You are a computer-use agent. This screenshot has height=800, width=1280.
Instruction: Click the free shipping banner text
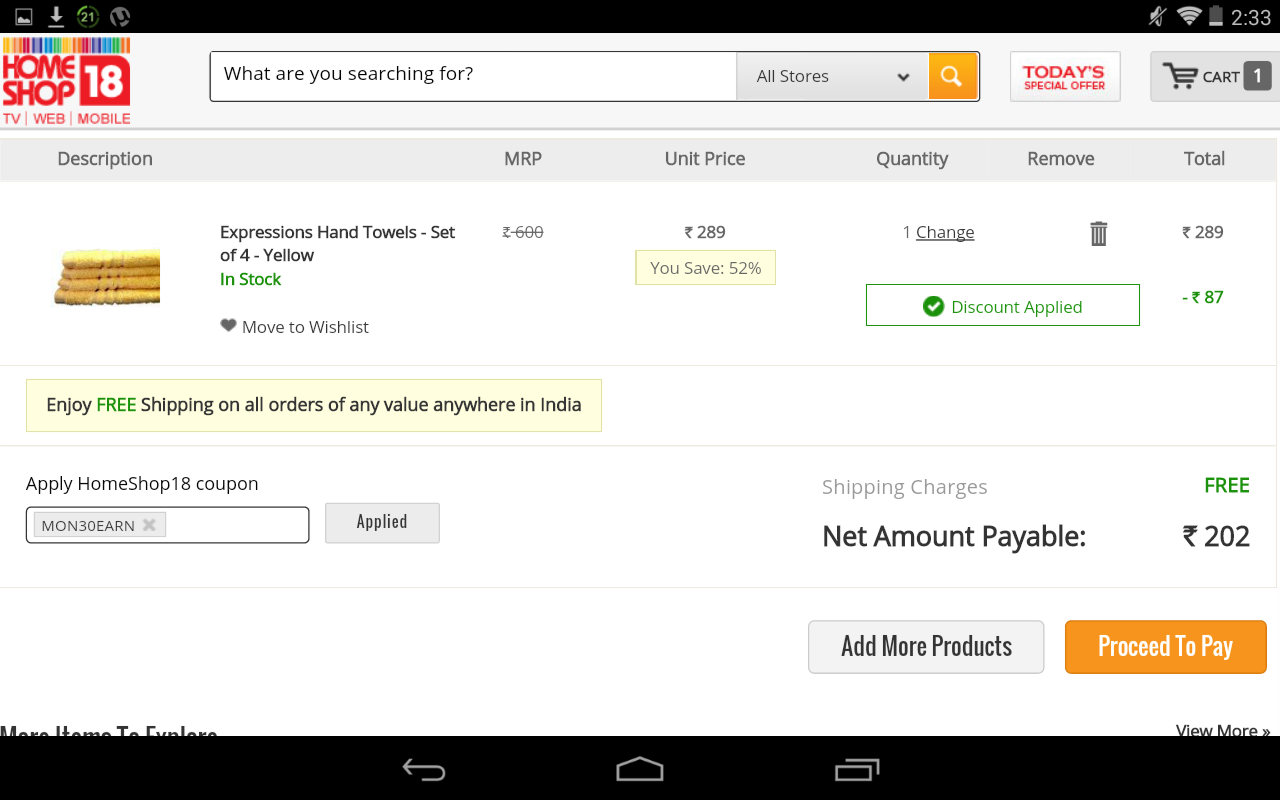pyautogui.click(x=314, y=405)
